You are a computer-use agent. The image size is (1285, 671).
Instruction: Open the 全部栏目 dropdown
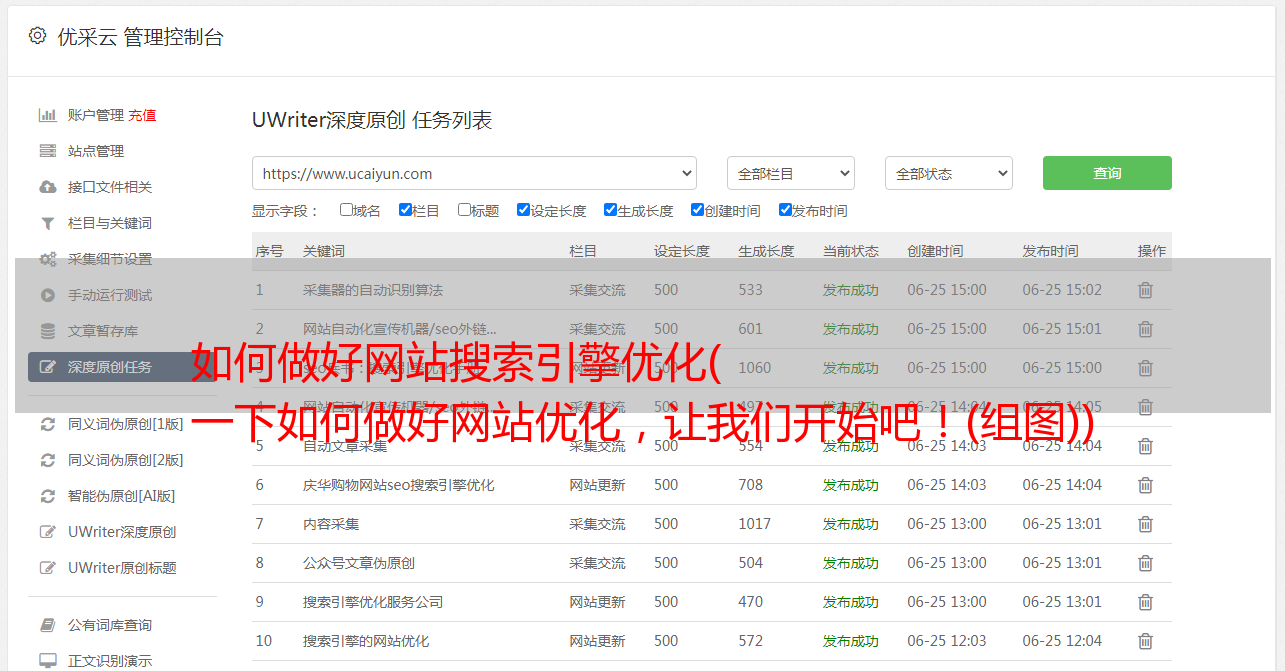coord(791,173)
